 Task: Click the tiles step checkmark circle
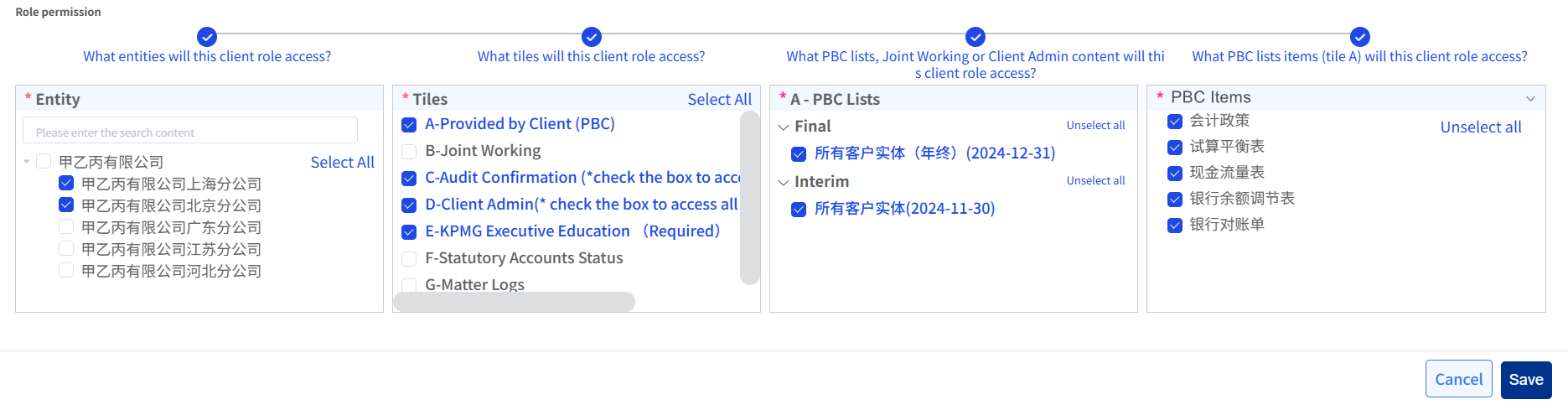[592, 37]
